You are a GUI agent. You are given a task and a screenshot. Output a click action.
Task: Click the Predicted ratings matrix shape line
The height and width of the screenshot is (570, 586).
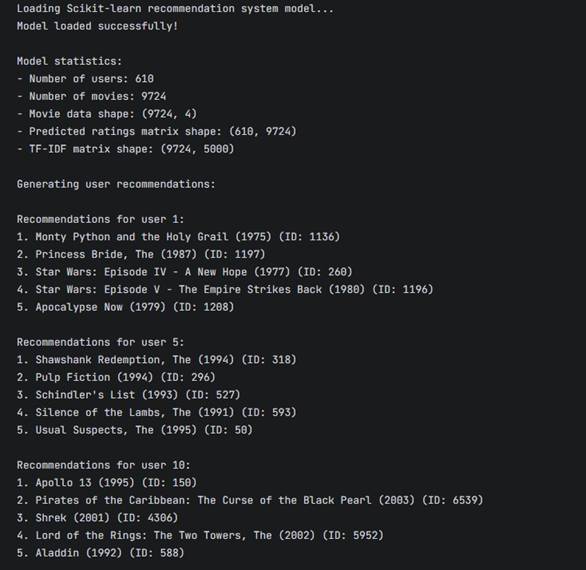(157, 132)
